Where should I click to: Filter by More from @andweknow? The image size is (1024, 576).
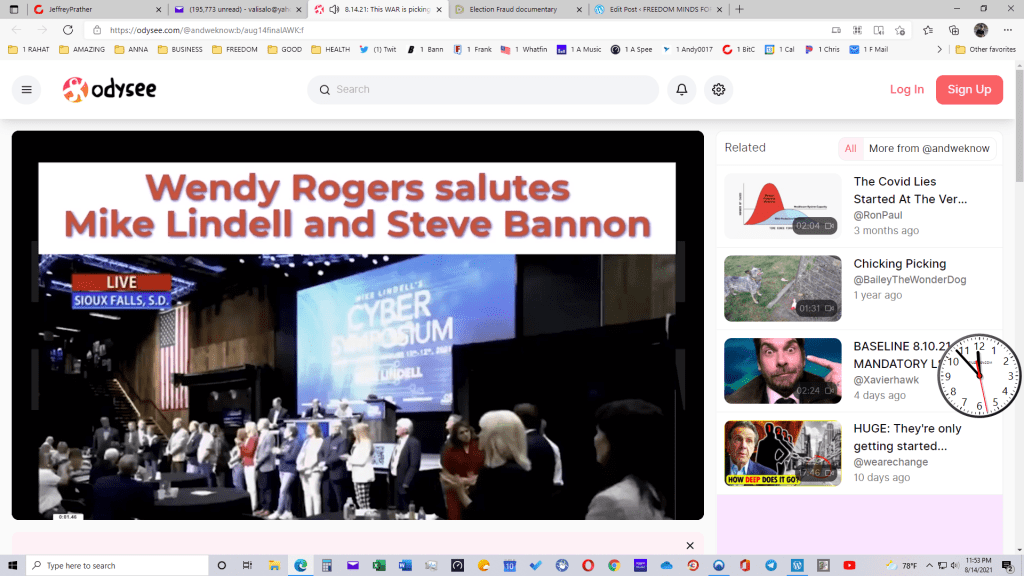pos(929,148)
